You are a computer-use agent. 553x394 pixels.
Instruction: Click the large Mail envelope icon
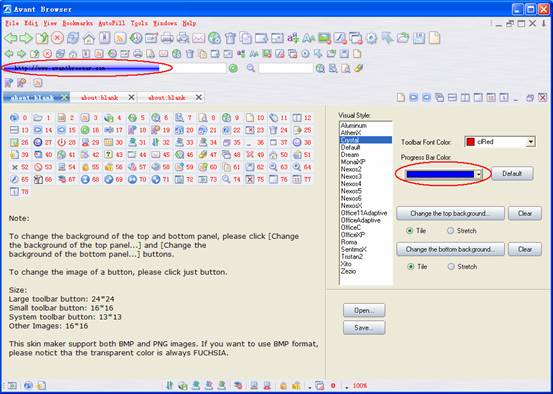click(198, 38)
